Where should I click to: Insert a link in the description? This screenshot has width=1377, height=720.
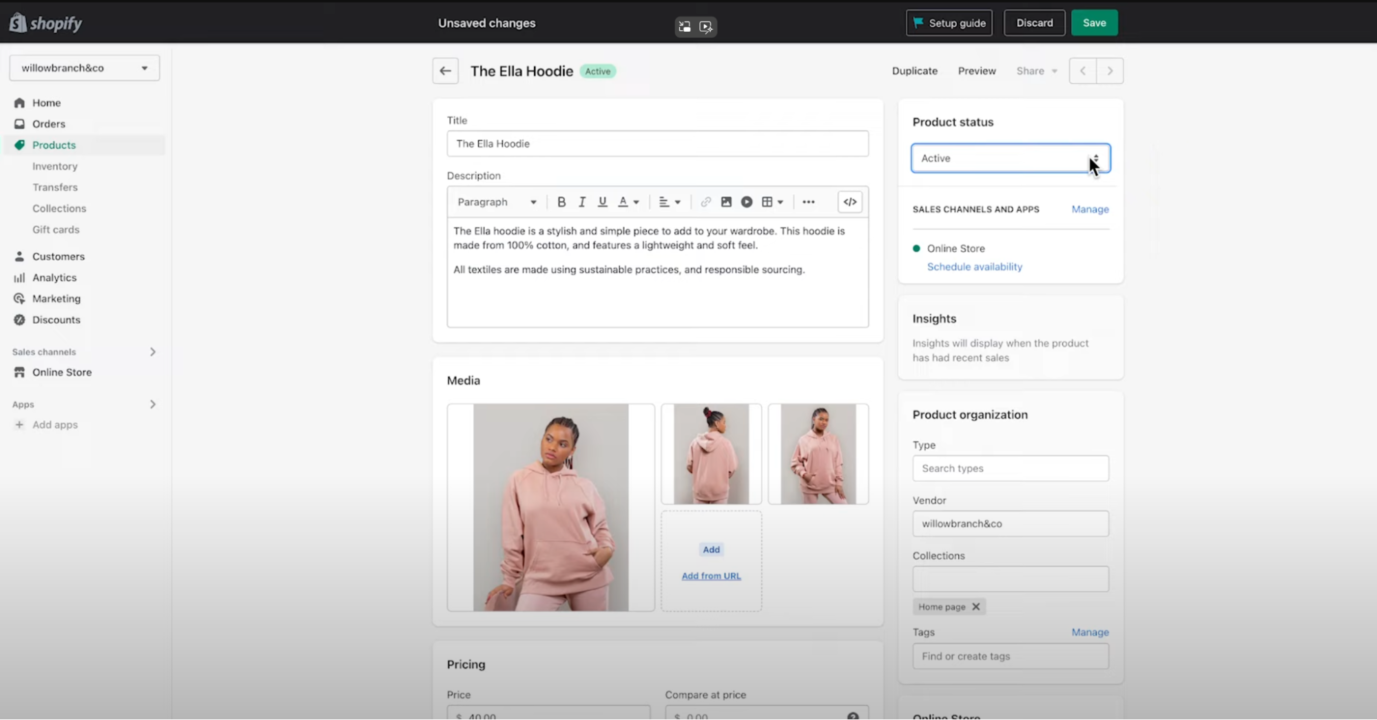(x=707, y=201)
